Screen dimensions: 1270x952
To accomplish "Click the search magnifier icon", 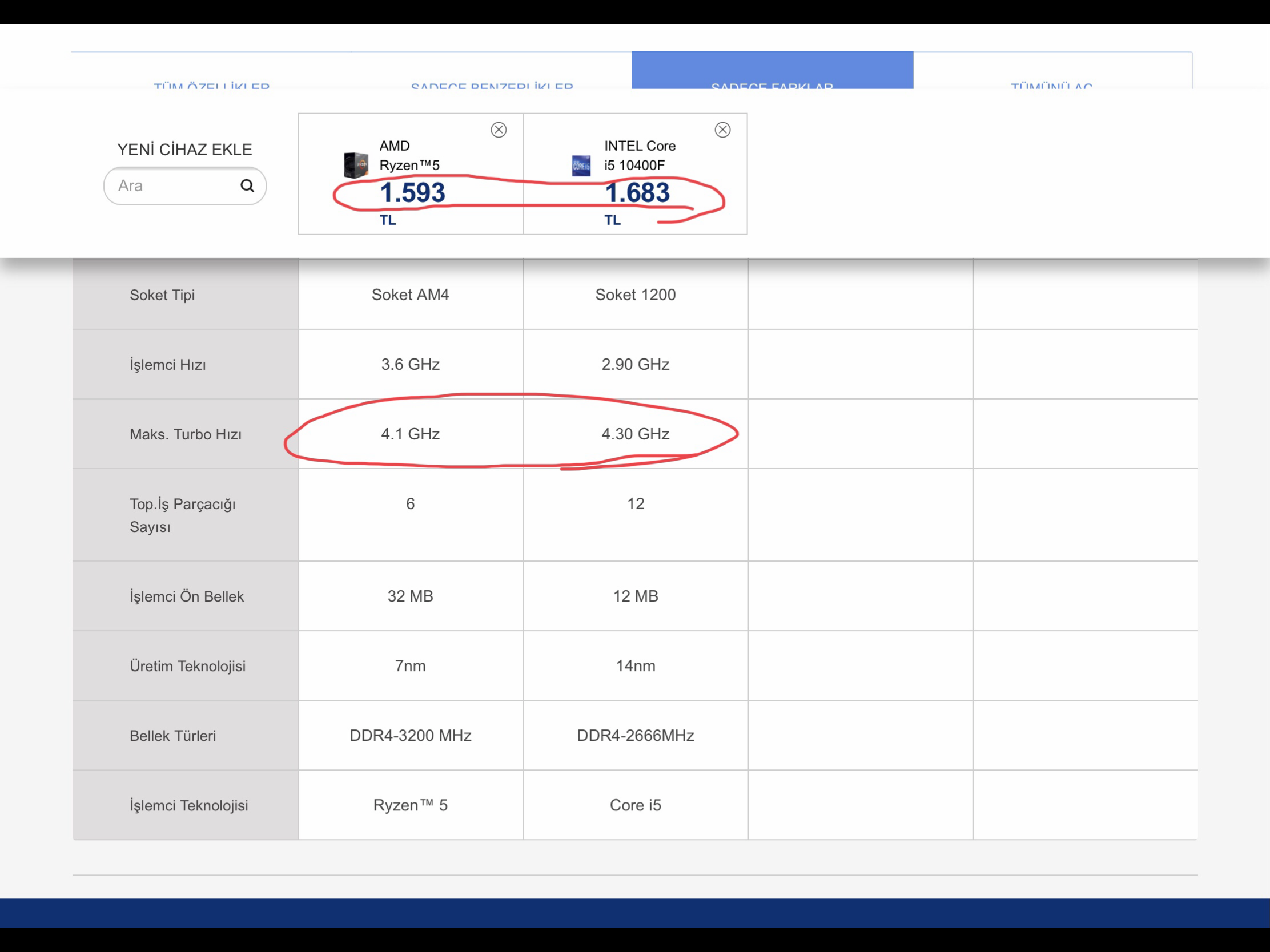I will pos(247,185).
